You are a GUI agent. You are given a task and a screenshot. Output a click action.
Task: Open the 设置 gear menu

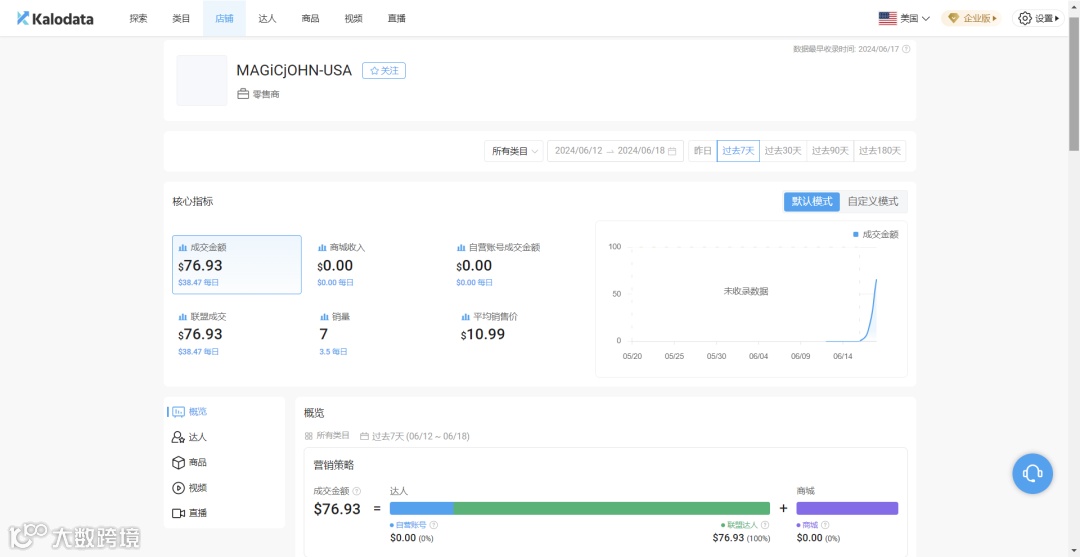click(1039, 19)
